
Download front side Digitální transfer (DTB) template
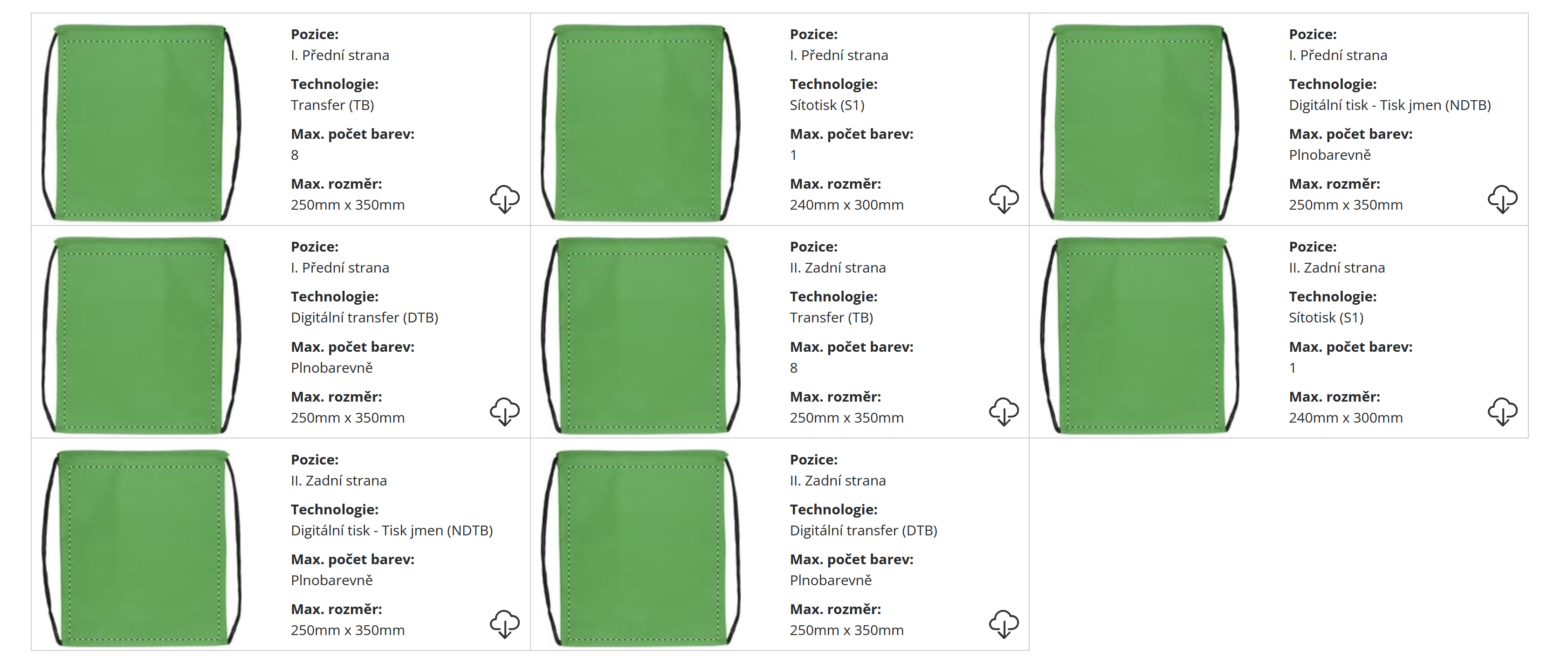pos(505,411)
